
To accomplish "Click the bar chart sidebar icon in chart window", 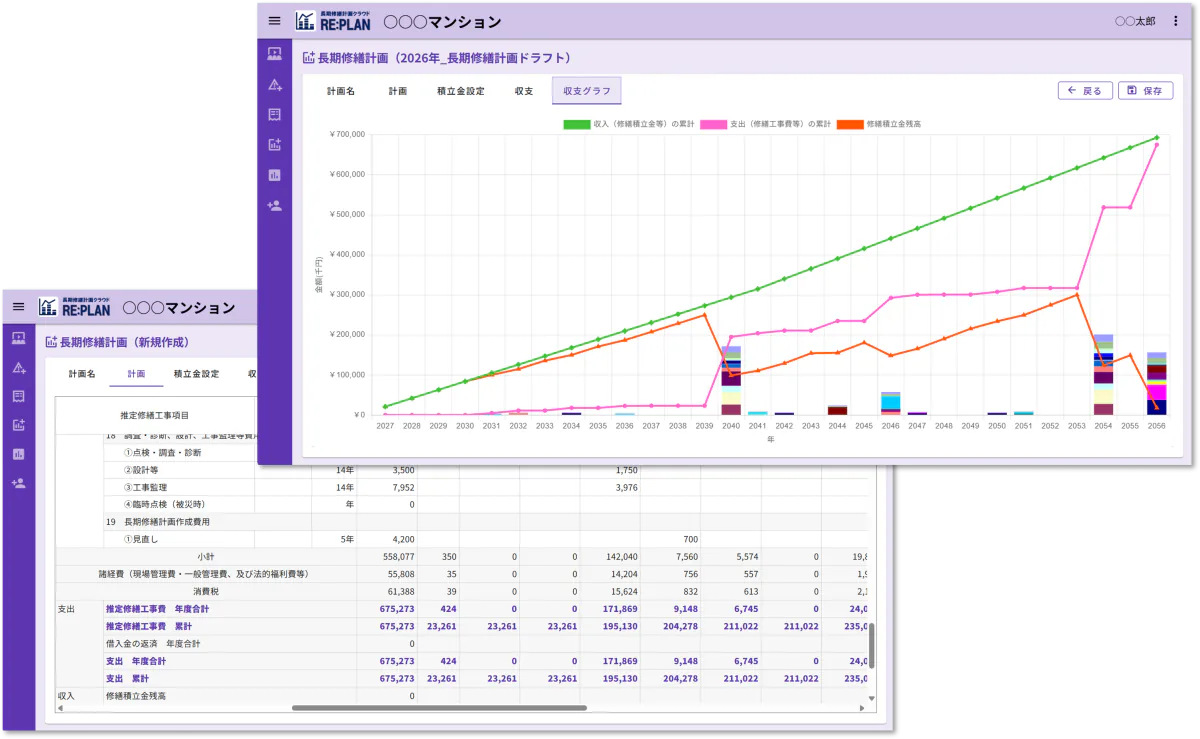I will [x=275, y=175].
